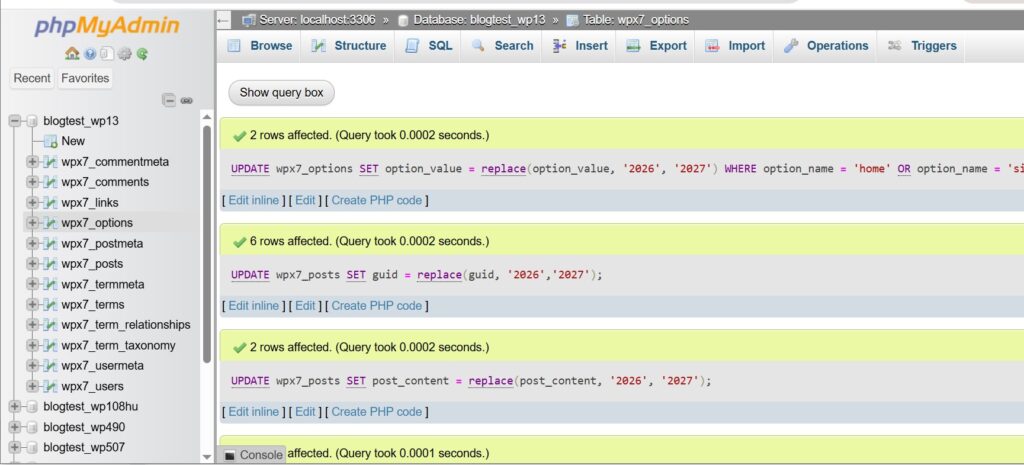Click UPDATE keyword in the guid query
This screenshot has width=1024, height=465.
point(250,275)
